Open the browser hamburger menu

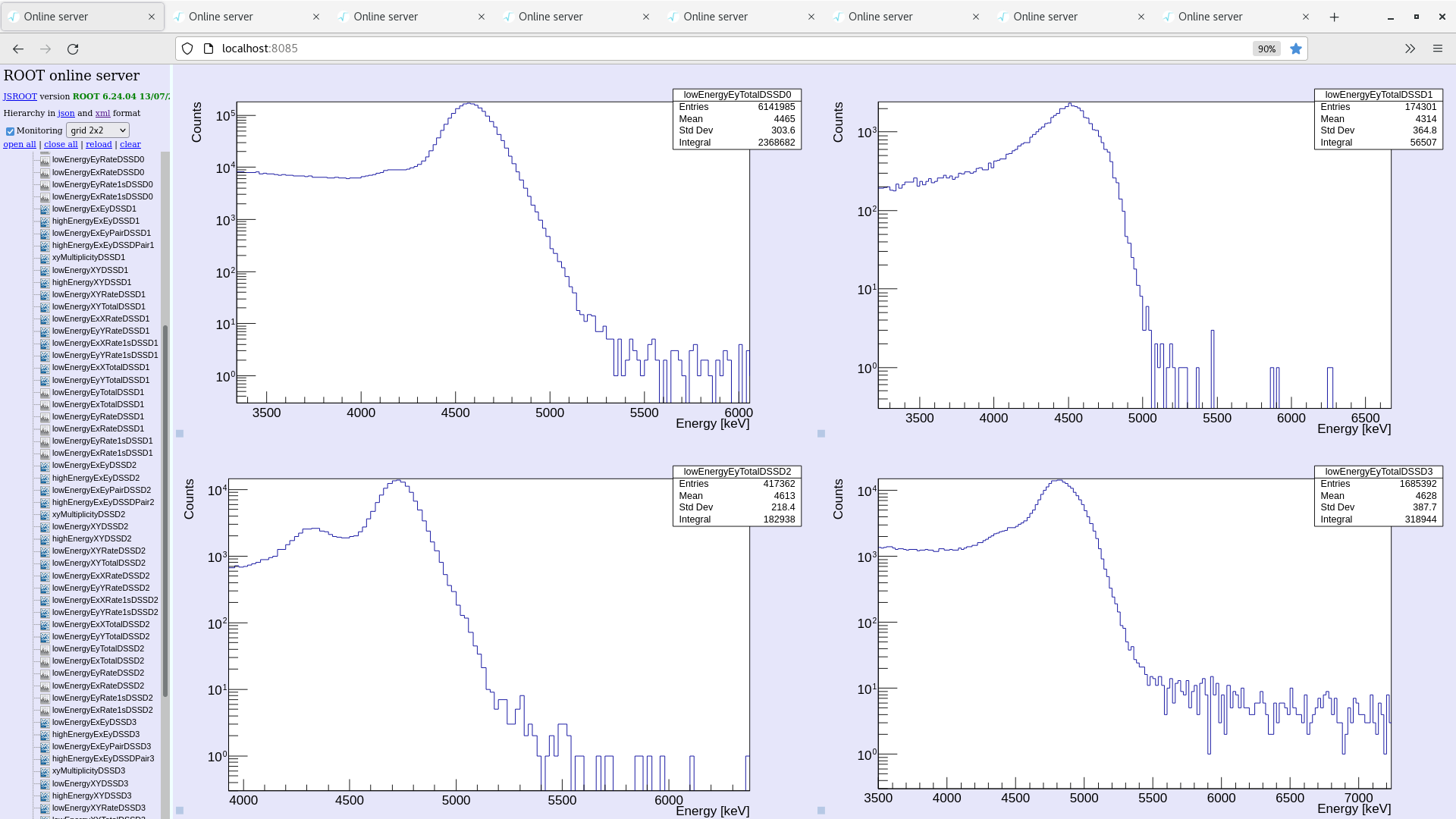click(x=1438, y=48)
